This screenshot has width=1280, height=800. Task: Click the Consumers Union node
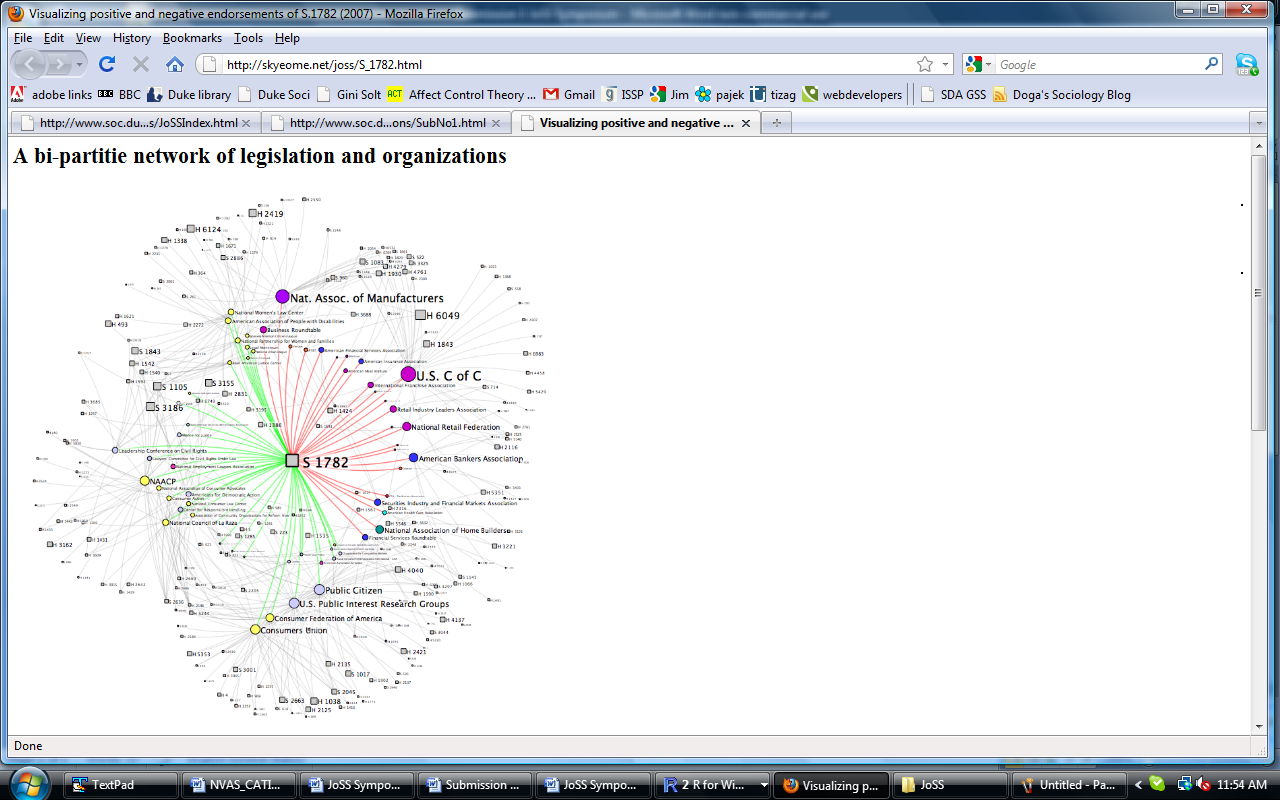(x=255, y=630)
